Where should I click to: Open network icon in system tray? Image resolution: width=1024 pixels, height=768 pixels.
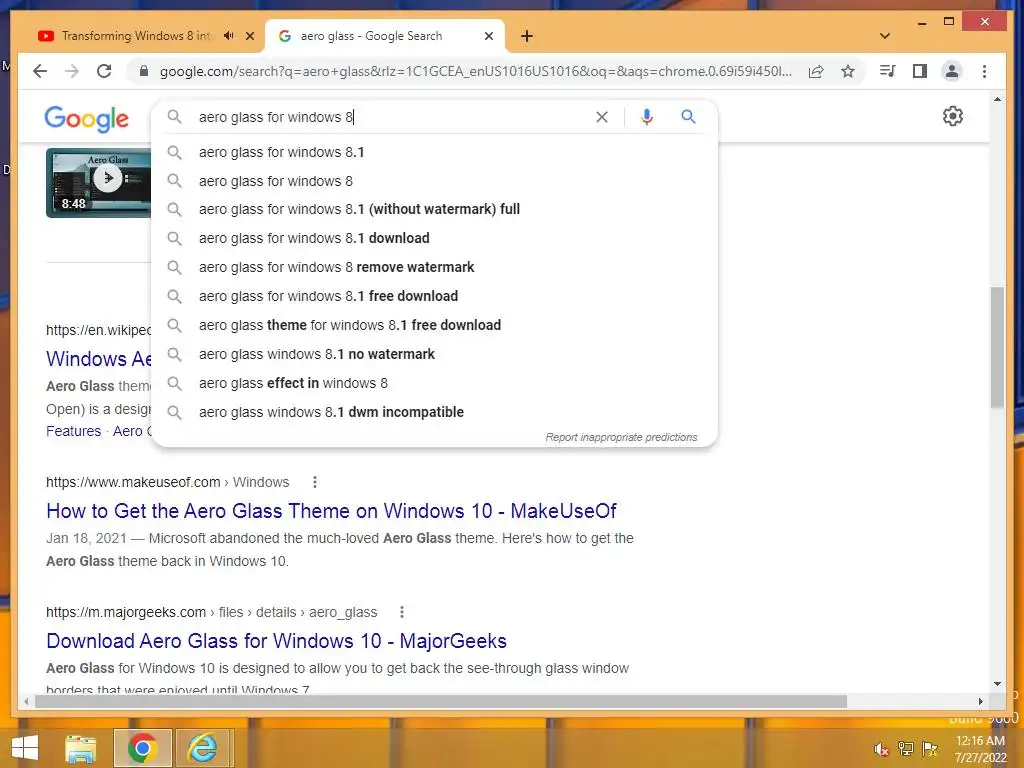[x=906, y=750]
